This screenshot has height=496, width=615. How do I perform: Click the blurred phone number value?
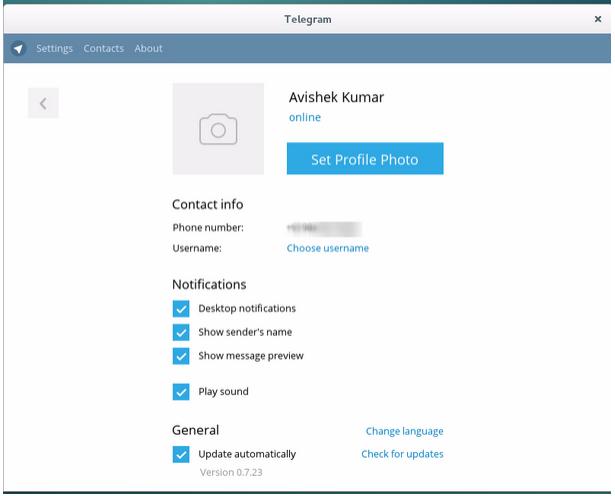[323, 228]
